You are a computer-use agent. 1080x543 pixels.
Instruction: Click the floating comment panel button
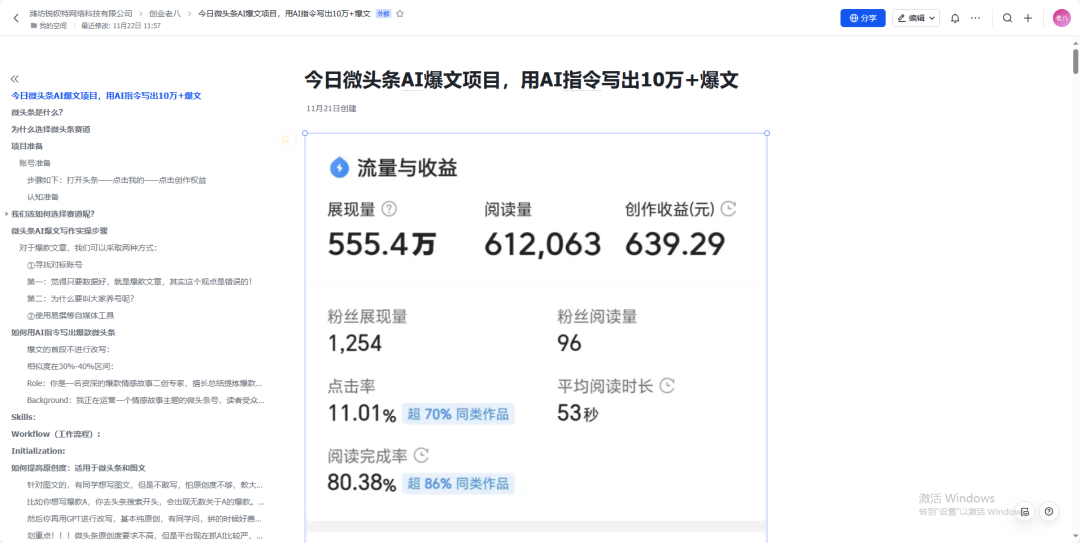[1025, 511]
